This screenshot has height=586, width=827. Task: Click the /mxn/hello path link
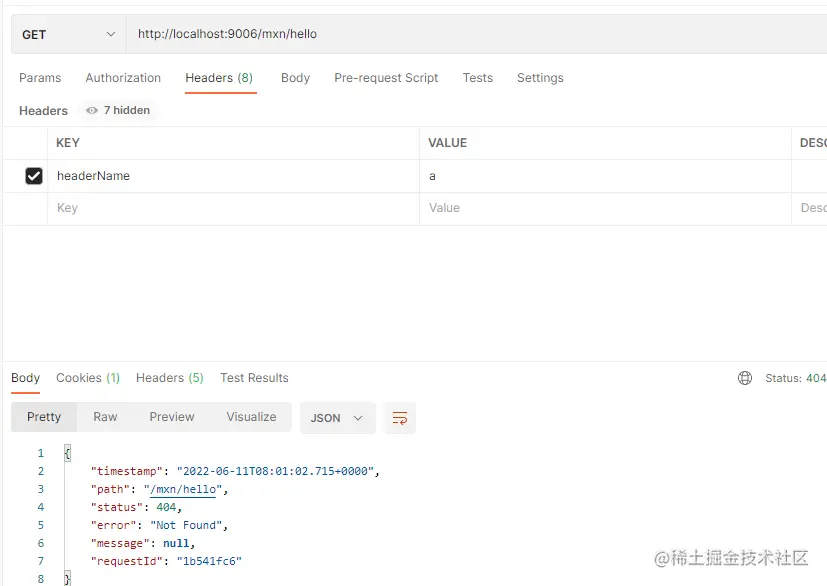click(183, 489)
